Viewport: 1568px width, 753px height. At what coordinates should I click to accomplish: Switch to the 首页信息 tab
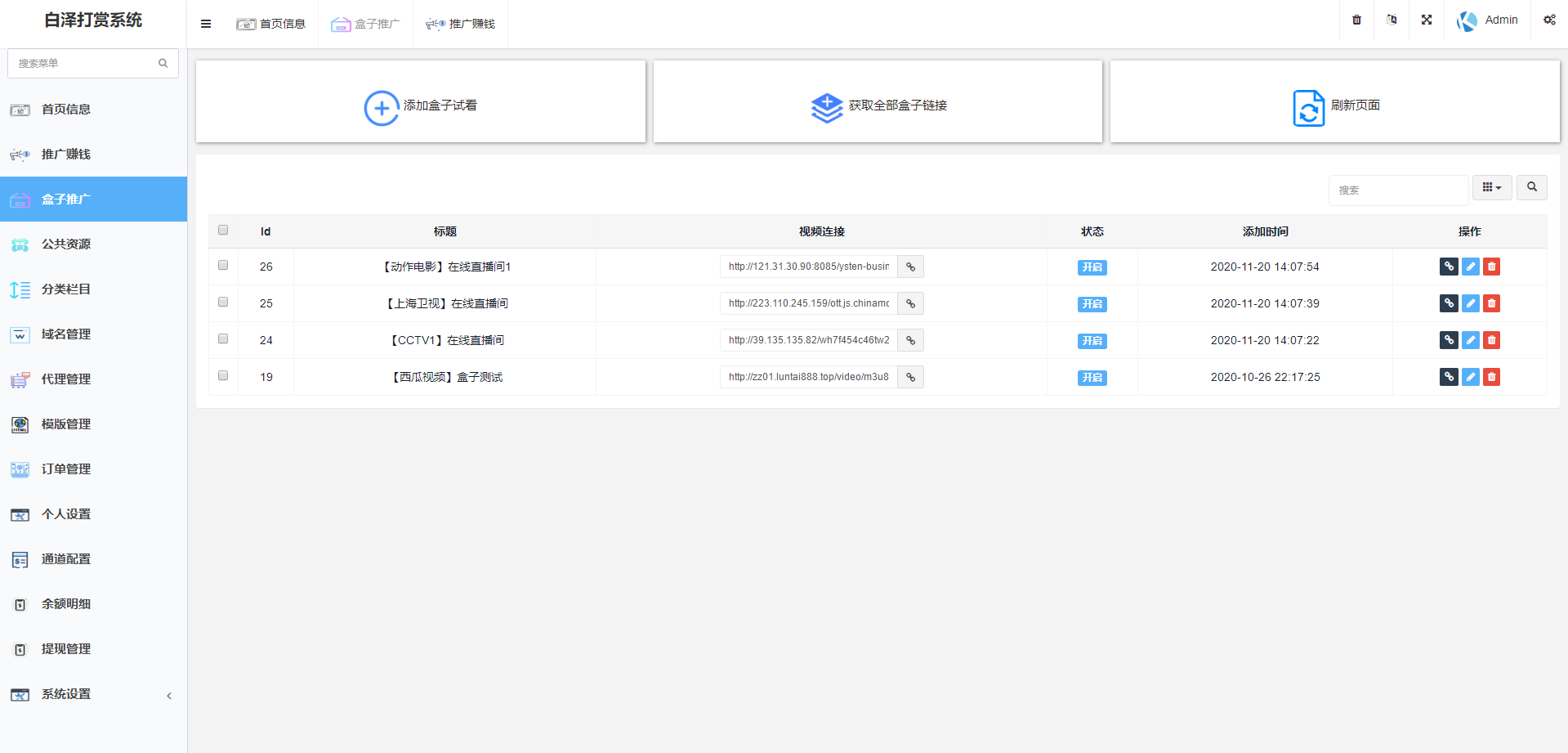point(271,24)
